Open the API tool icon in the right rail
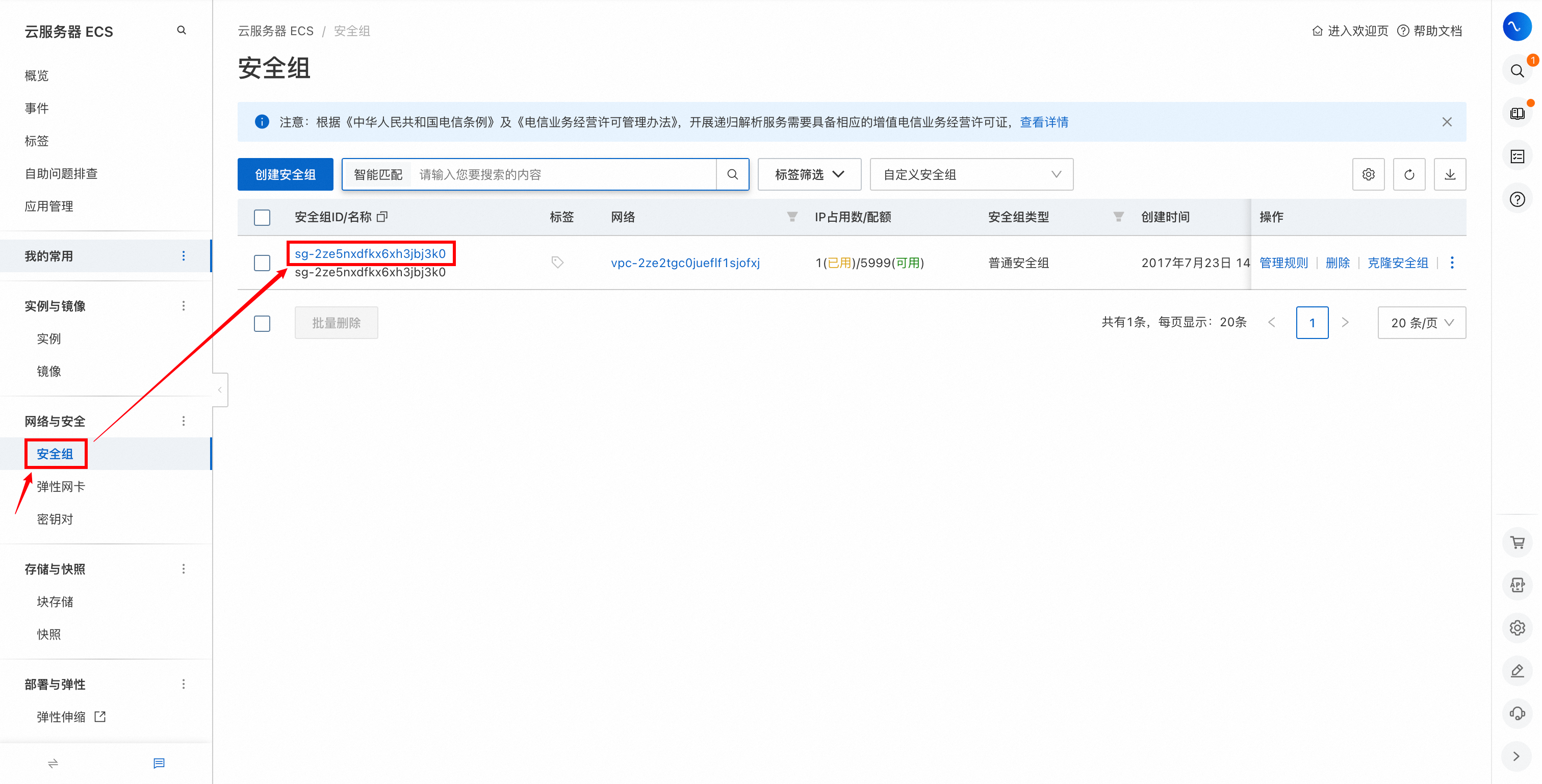Viewport: 1542px width, 784px height. [x=1517, y=585]
